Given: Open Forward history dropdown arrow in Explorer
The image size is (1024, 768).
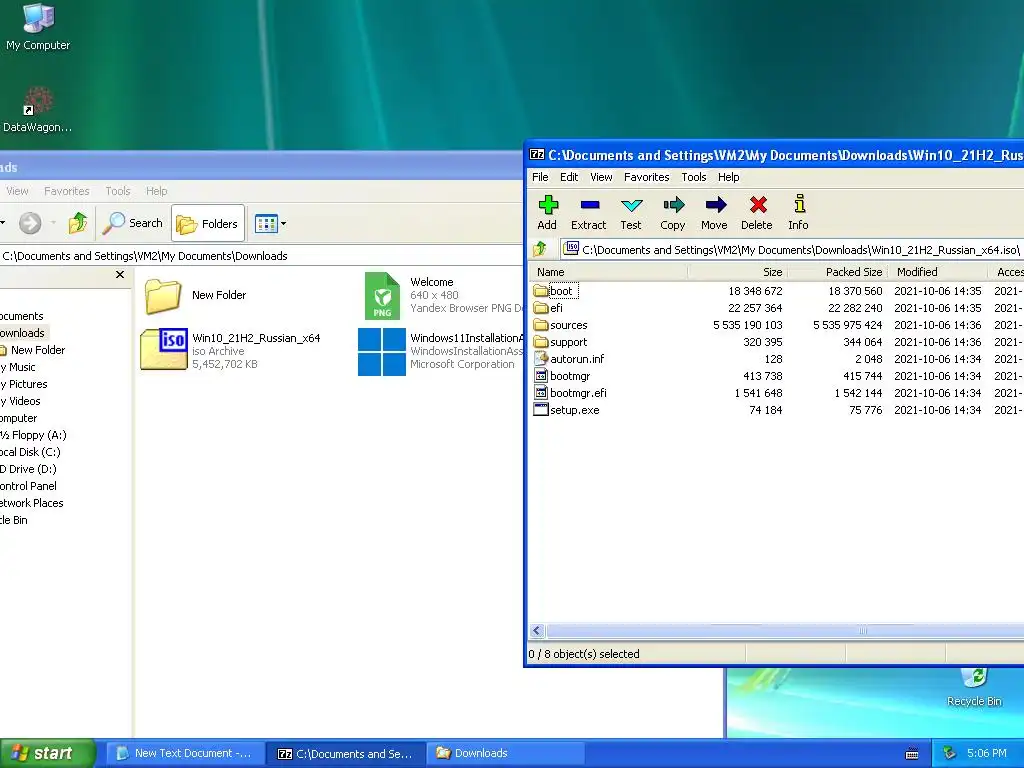Looking at the screenshot, I should coord(53,223).
